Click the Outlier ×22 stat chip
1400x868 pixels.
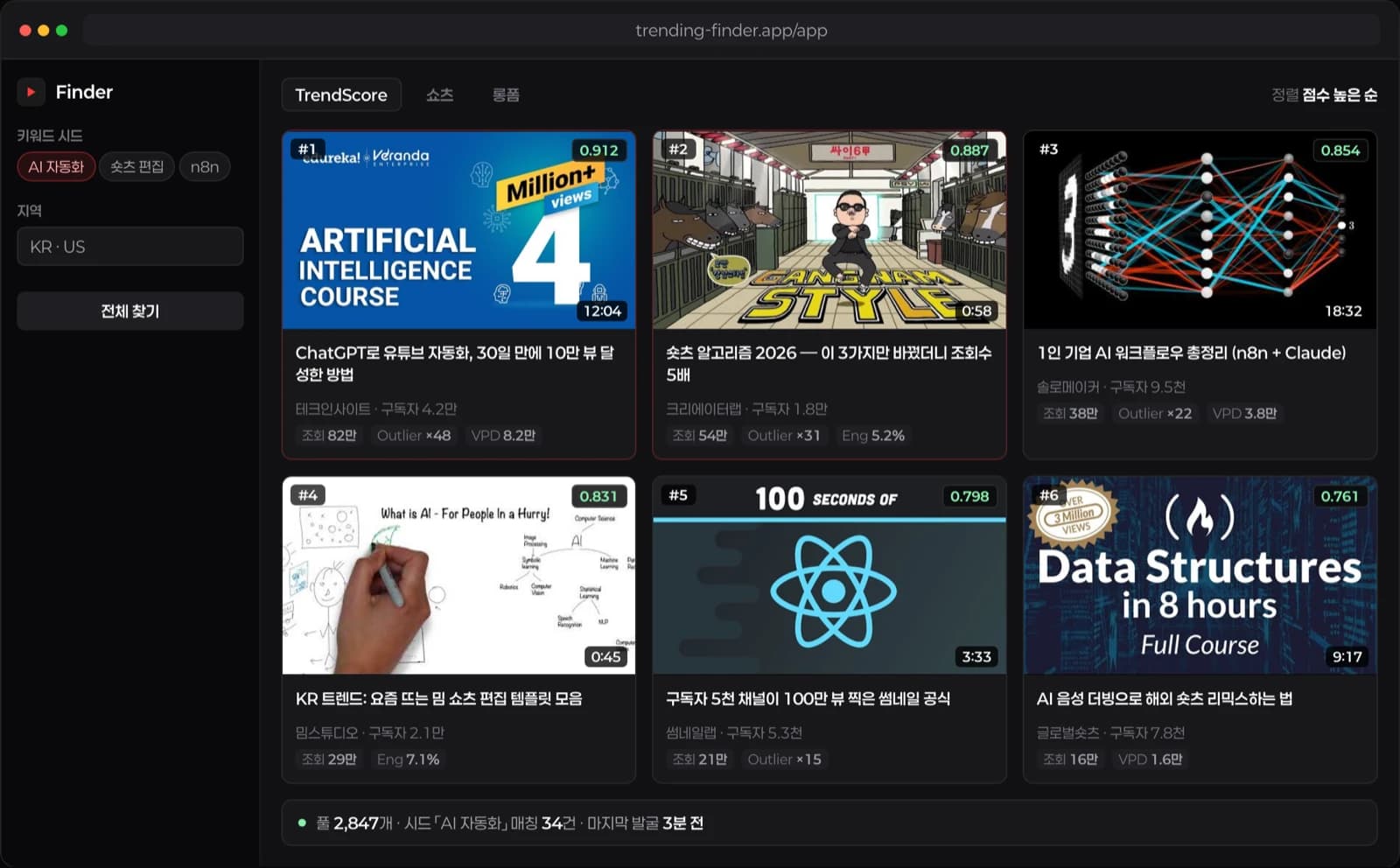pyautogui.click(x=1155, y=413)
